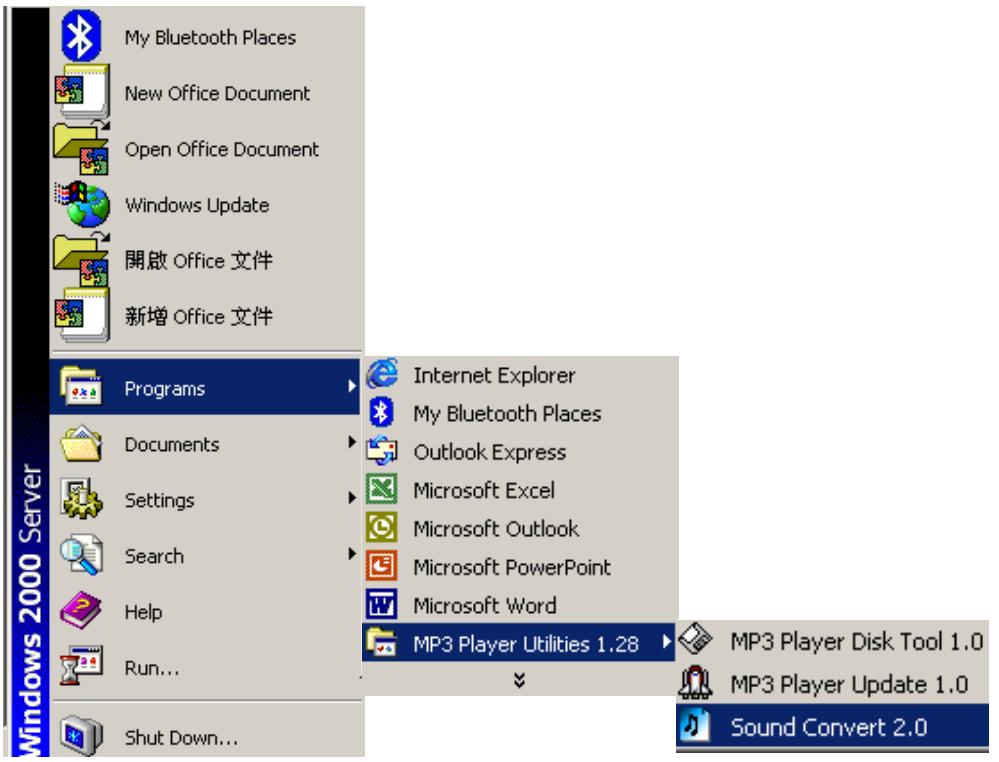Expand the Settings submenu arrow

(x=352, y=498)
